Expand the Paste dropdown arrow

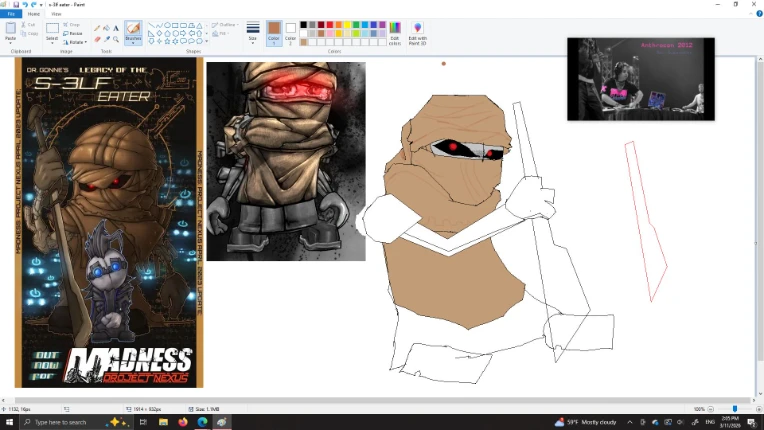point(10,43)
